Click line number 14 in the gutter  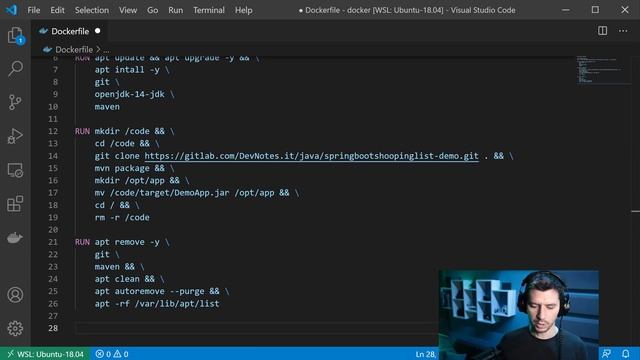tap(53, 156)
